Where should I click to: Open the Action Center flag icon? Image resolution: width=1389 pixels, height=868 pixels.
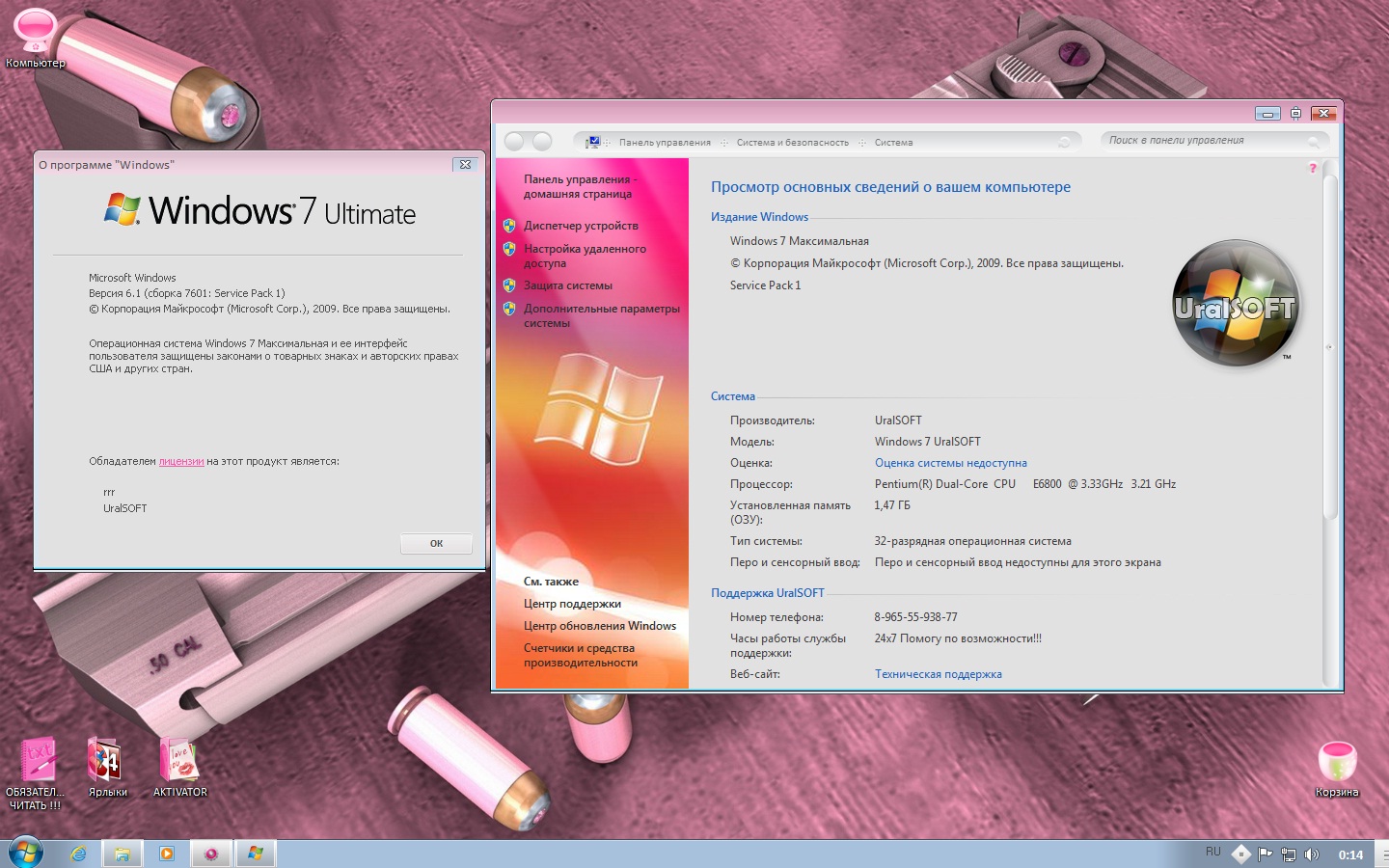tap(1266, 853)
